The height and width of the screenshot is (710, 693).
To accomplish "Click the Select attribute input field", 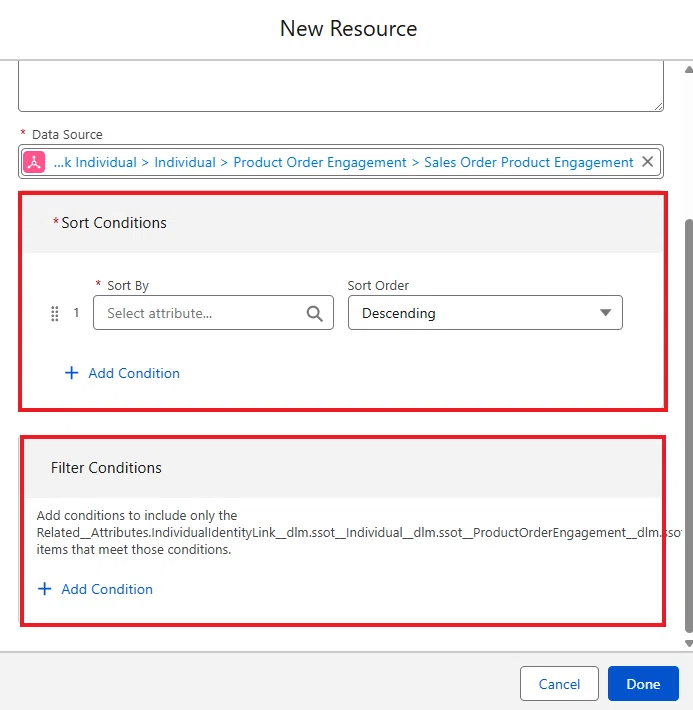I will 213,313.
